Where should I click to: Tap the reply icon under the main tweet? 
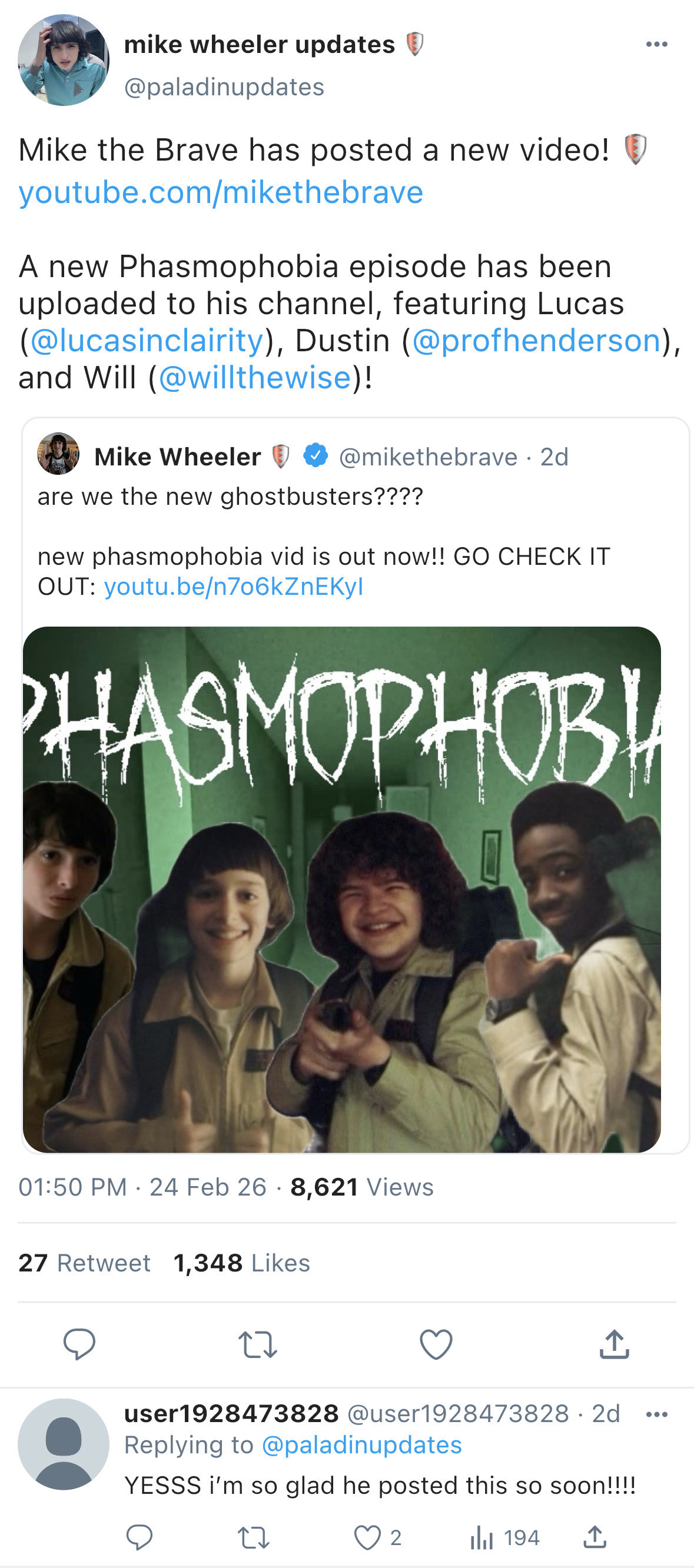pyautogui.click(x=79, y=1344)
